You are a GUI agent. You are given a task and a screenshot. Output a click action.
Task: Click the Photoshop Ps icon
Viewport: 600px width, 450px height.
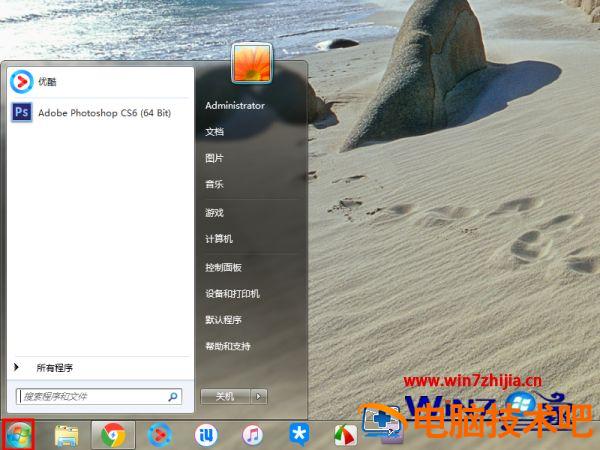[22, 112]
